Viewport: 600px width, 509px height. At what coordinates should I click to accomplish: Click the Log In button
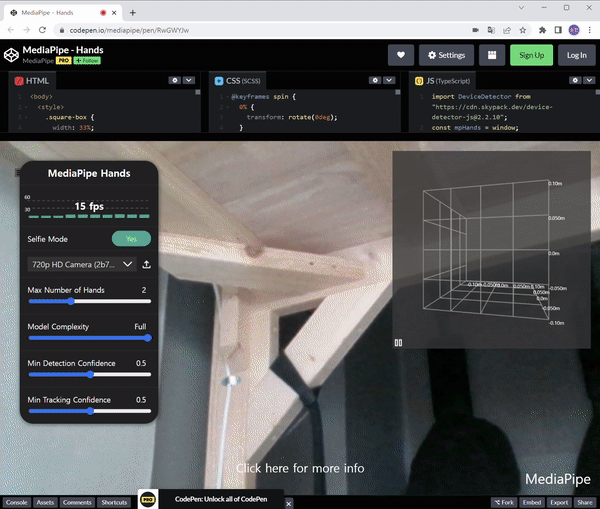click(576, 55)
